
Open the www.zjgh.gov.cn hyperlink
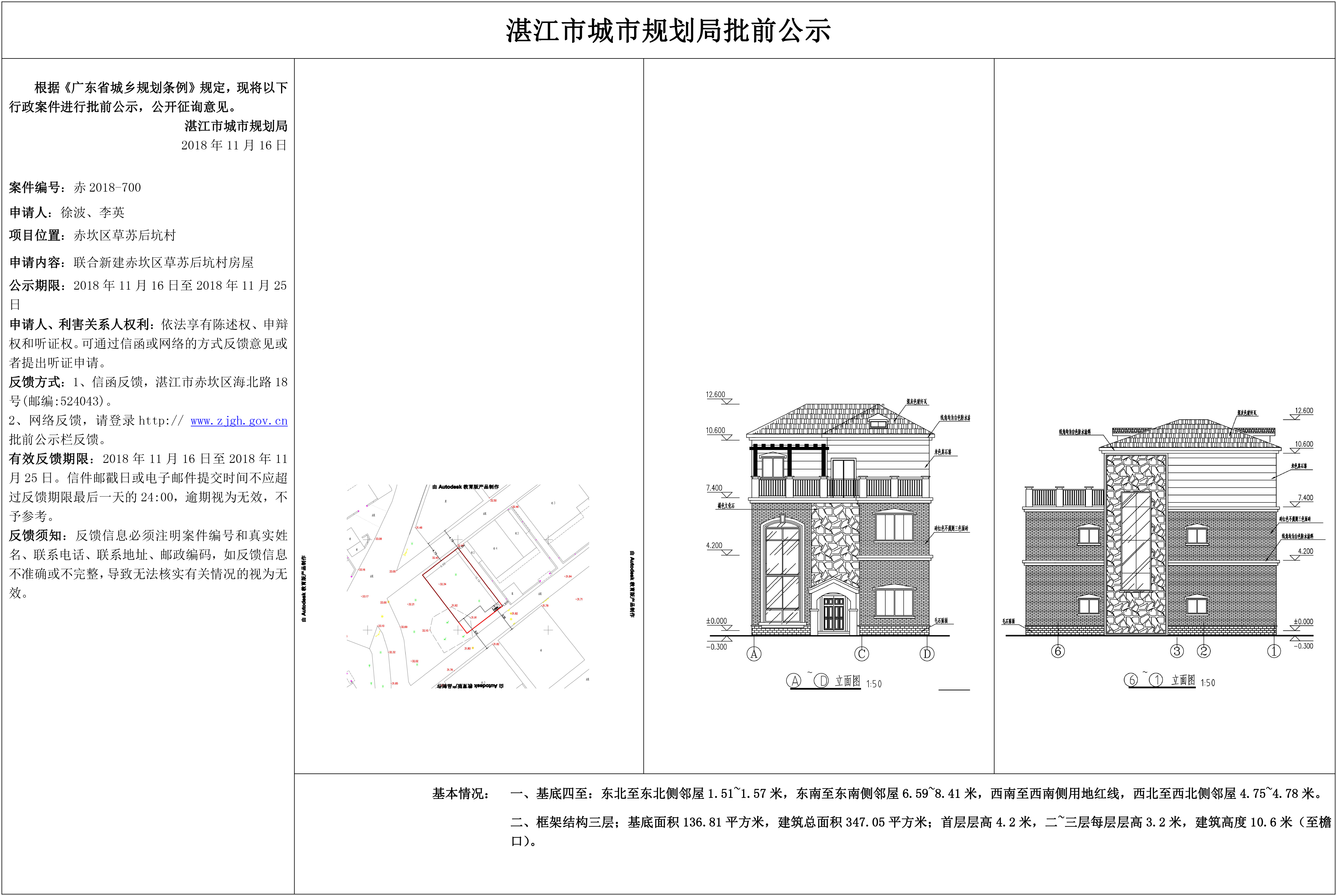pyautogui.click(x=239, y=421)
